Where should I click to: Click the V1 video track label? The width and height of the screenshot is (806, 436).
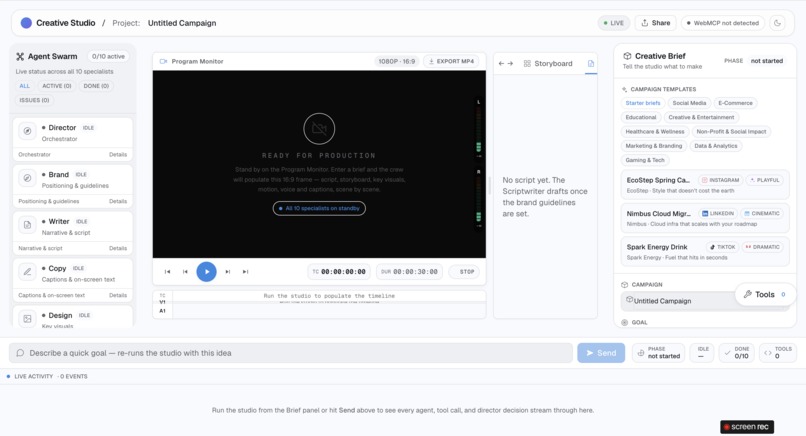[162, 302]
